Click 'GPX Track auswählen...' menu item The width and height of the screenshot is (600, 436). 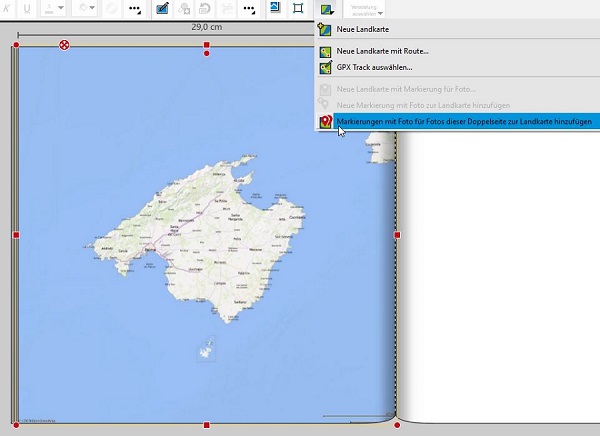[x=374, y=68]
